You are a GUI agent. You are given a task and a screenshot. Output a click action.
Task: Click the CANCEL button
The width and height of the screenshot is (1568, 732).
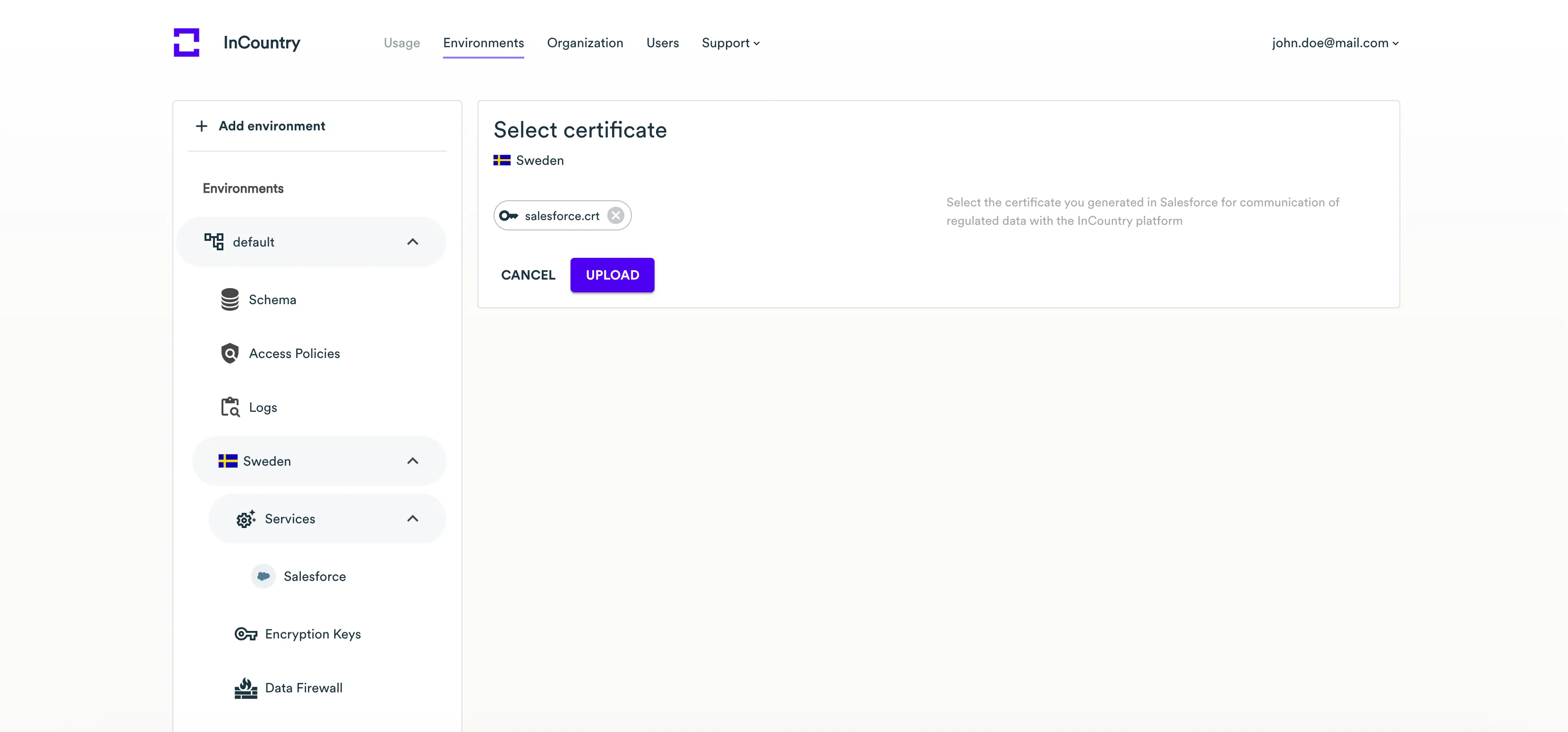(528, 275)
